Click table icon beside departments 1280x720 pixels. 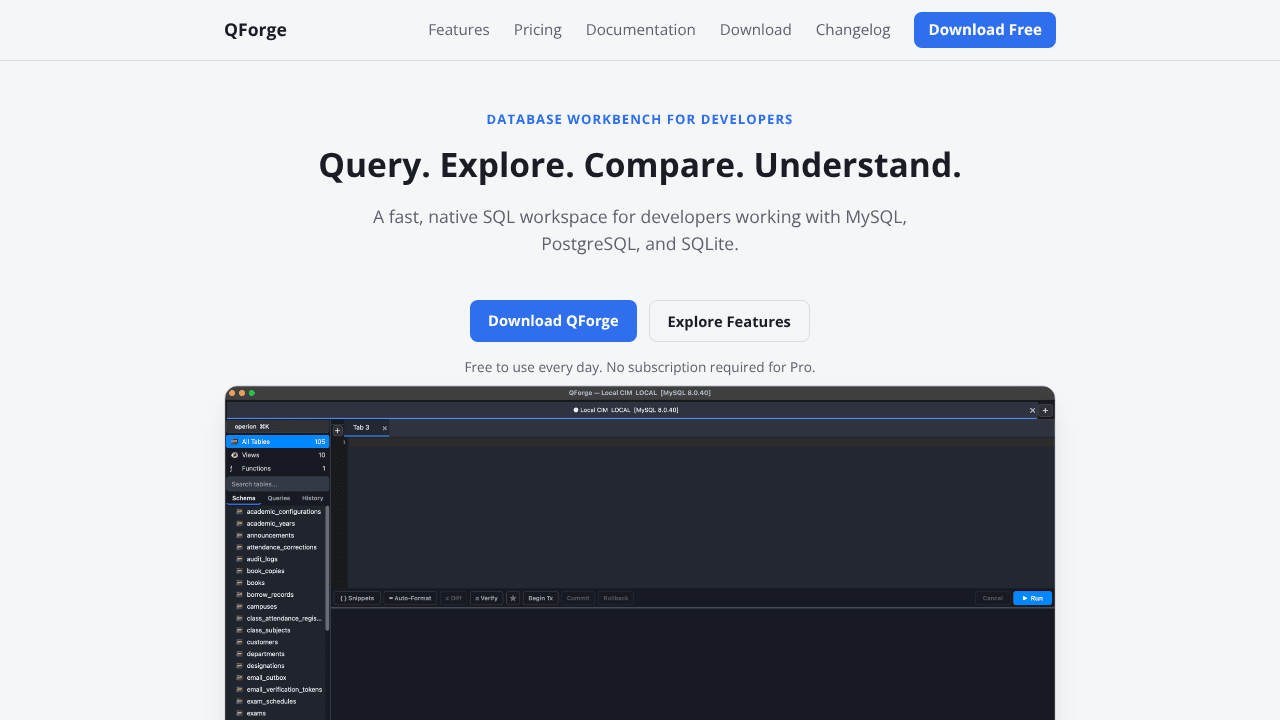click(239, 654)
